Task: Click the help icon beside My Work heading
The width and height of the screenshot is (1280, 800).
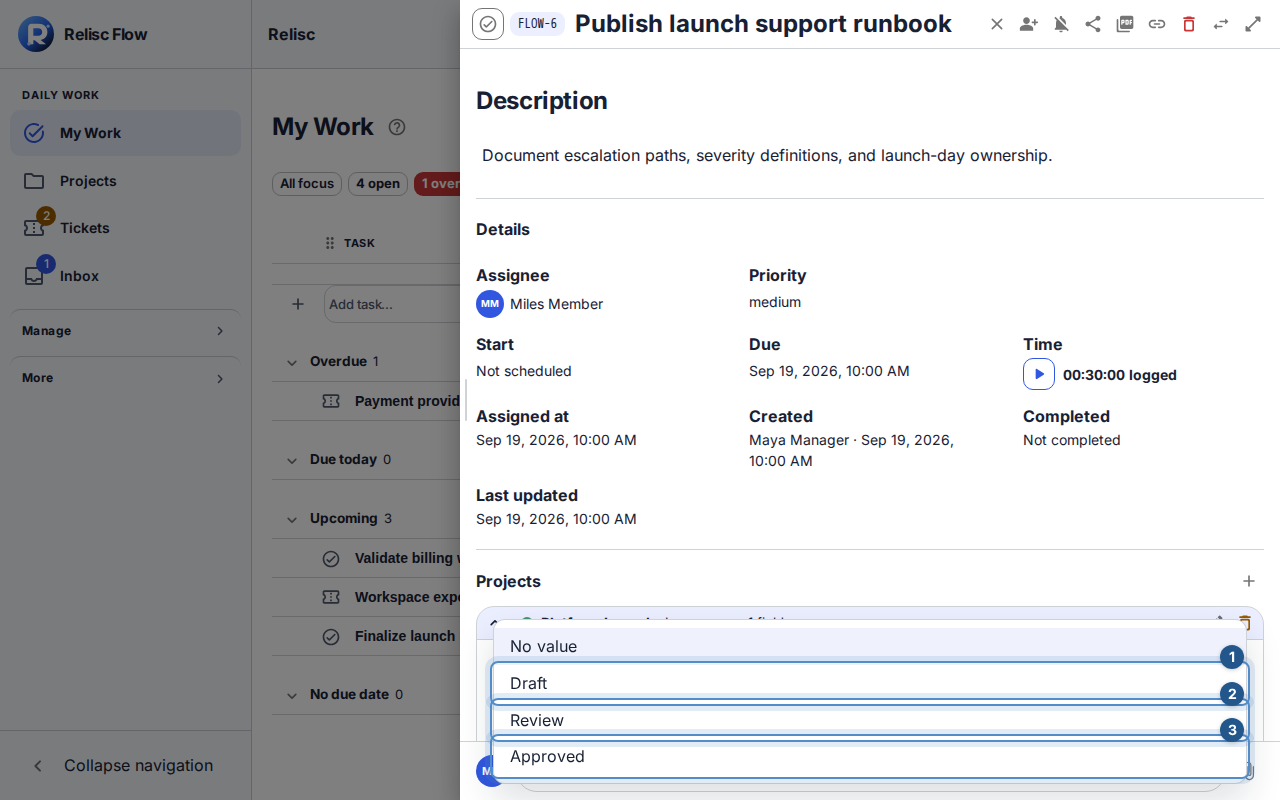Action: [x=397, y=127]
